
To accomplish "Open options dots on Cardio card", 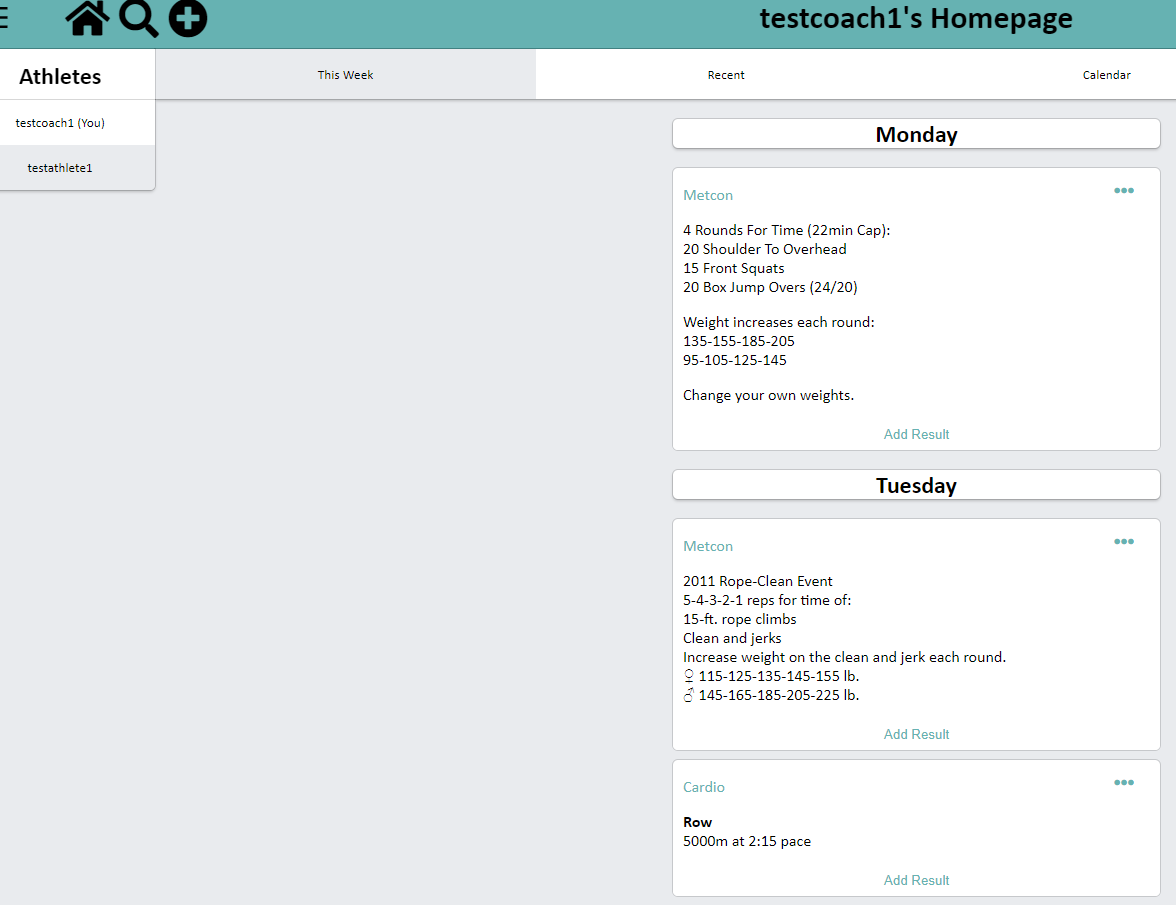I will click(x=1124, y=783).
